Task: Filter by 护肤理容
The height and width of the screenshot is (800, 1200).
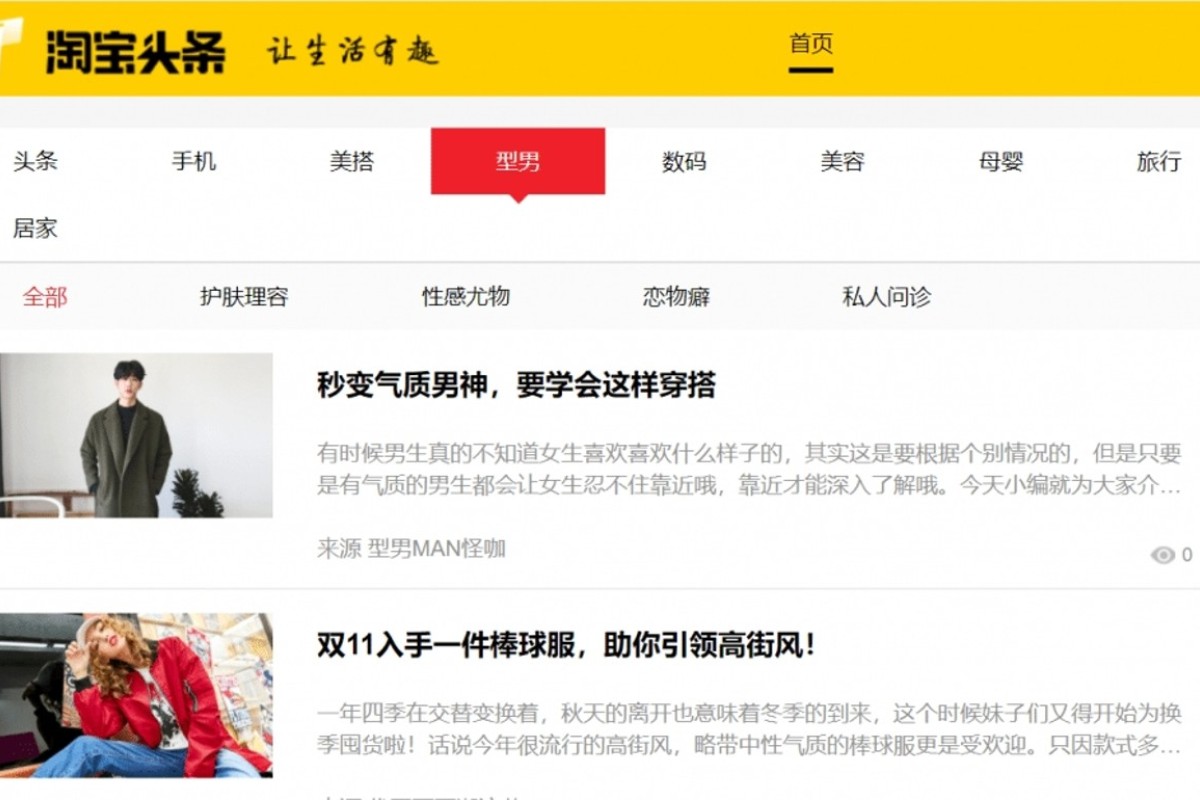Action: pos(244,297)
